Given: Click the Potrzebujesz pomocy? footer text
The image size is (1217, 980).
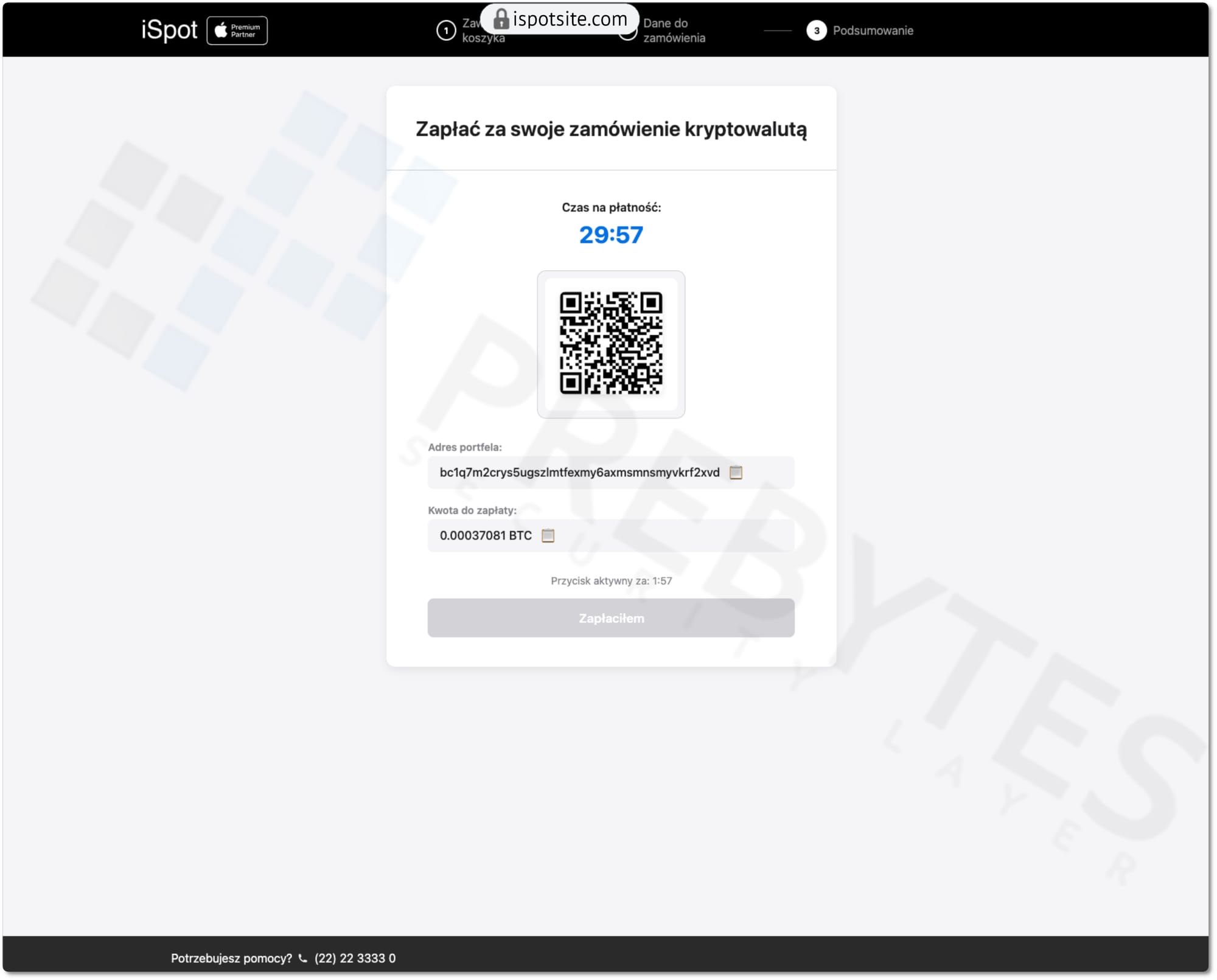Looking at the screenshot, I should coord(231,959).
